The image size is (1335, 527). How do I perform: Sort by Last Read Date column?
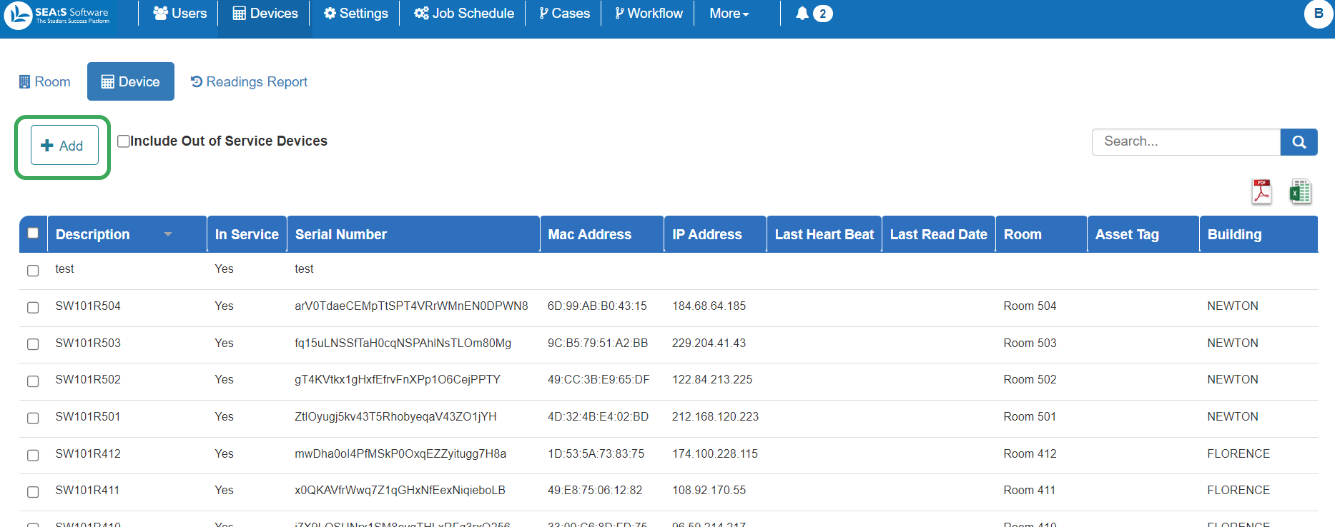click(938, 234)
